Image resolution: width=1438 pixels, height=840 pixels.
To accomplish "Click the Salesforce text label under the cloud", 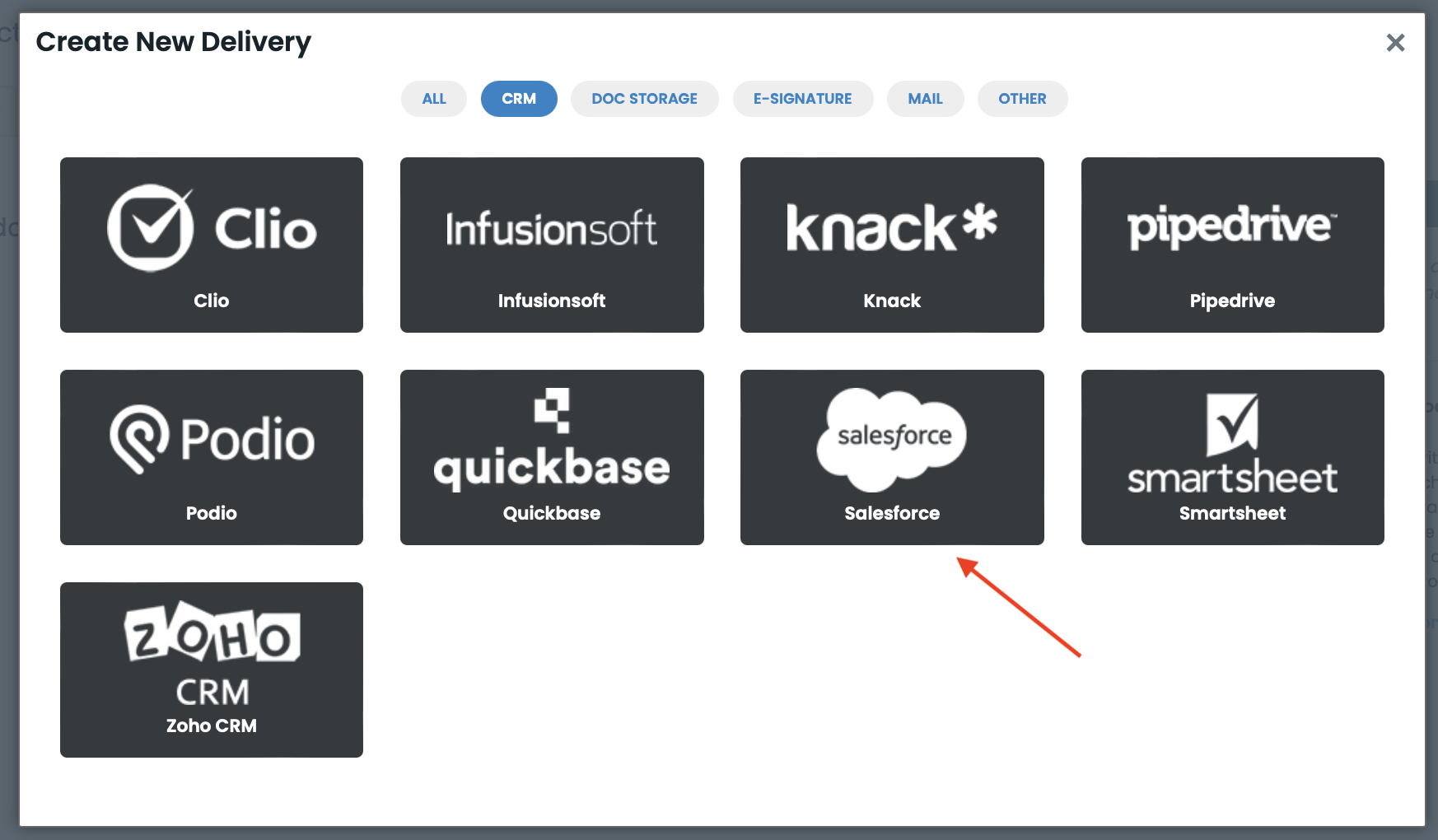I will point(892,513).
